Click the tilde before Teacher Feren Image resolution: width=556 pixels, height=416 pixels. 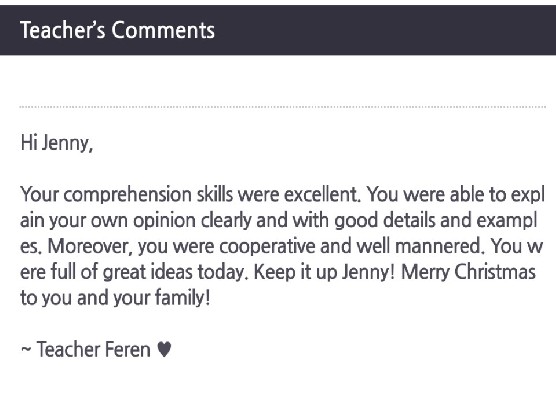(26, 349)
